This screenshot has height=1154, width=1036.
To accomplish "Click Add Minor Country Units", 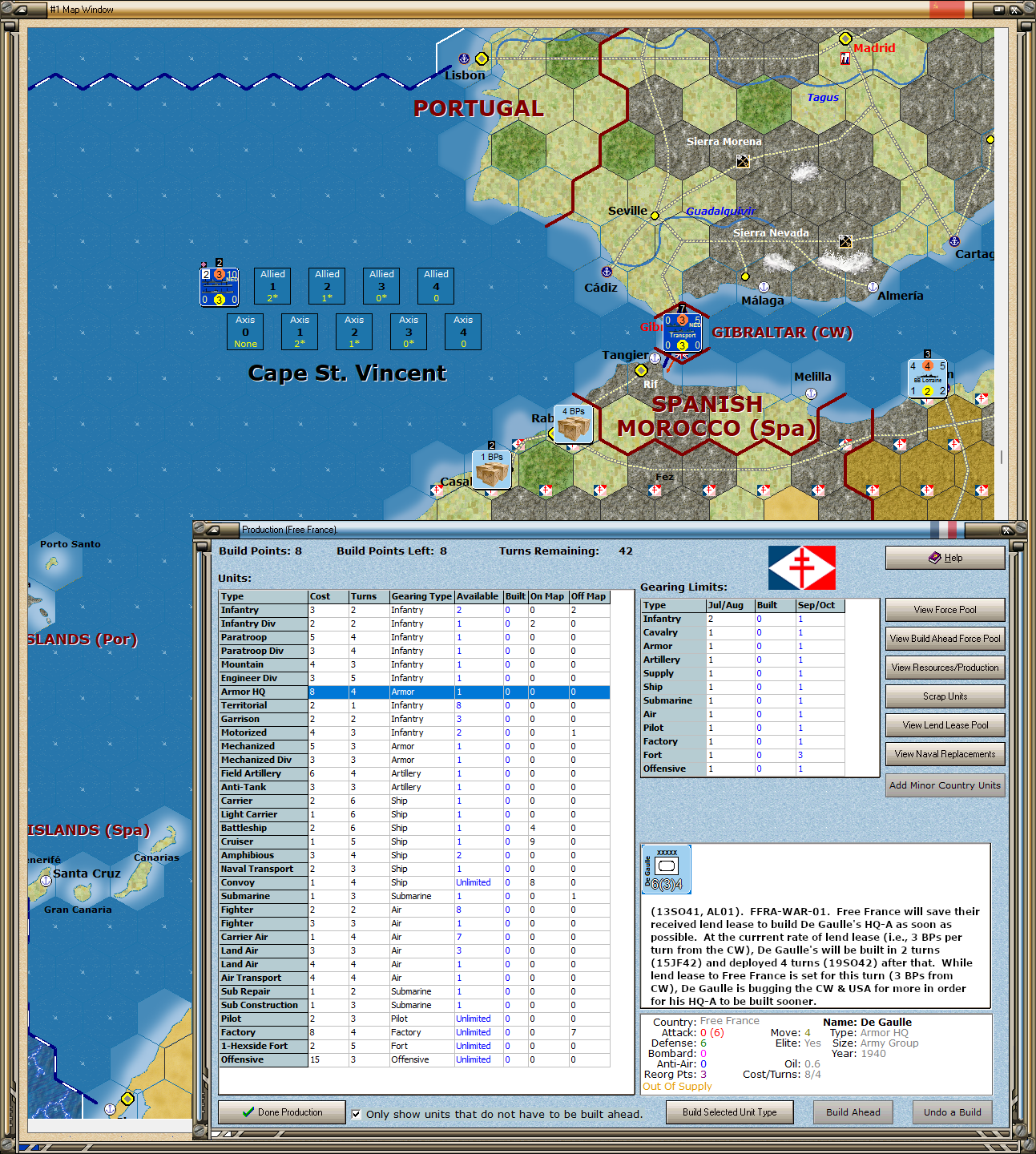I will tap(945, 785).
